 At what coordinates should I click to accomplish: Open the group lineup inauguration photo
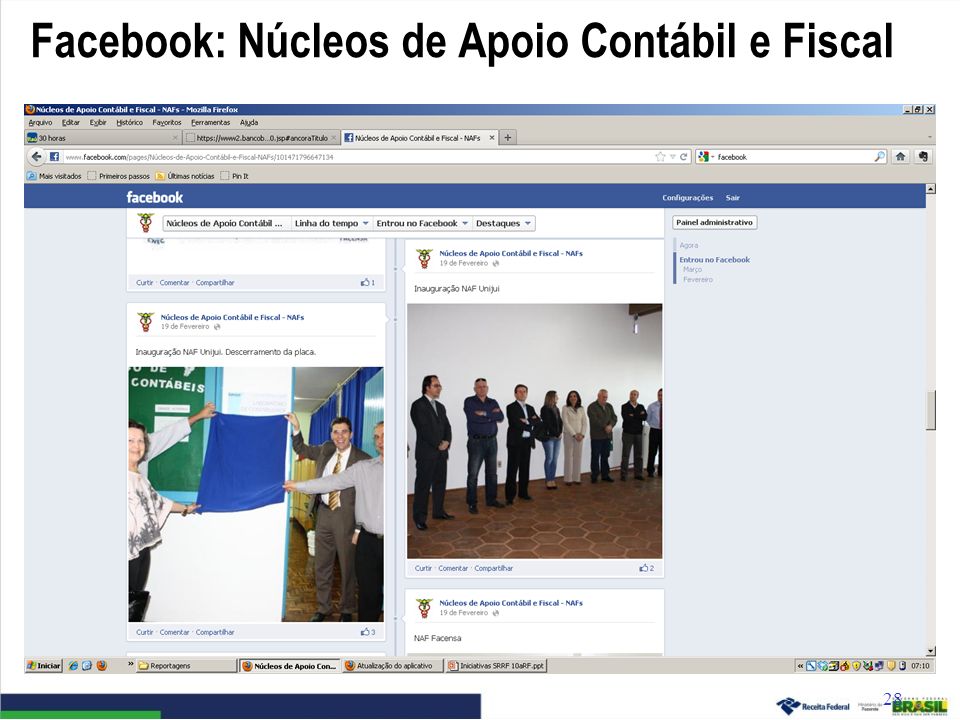point(534,430)
